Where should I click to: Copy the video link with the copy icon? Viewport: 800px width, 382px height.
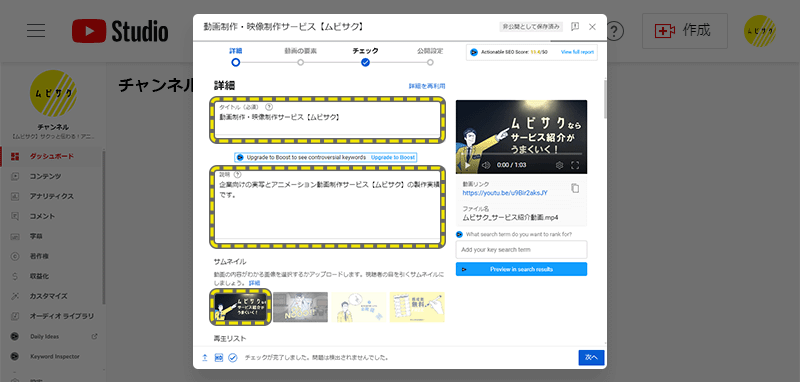[575, 188]
